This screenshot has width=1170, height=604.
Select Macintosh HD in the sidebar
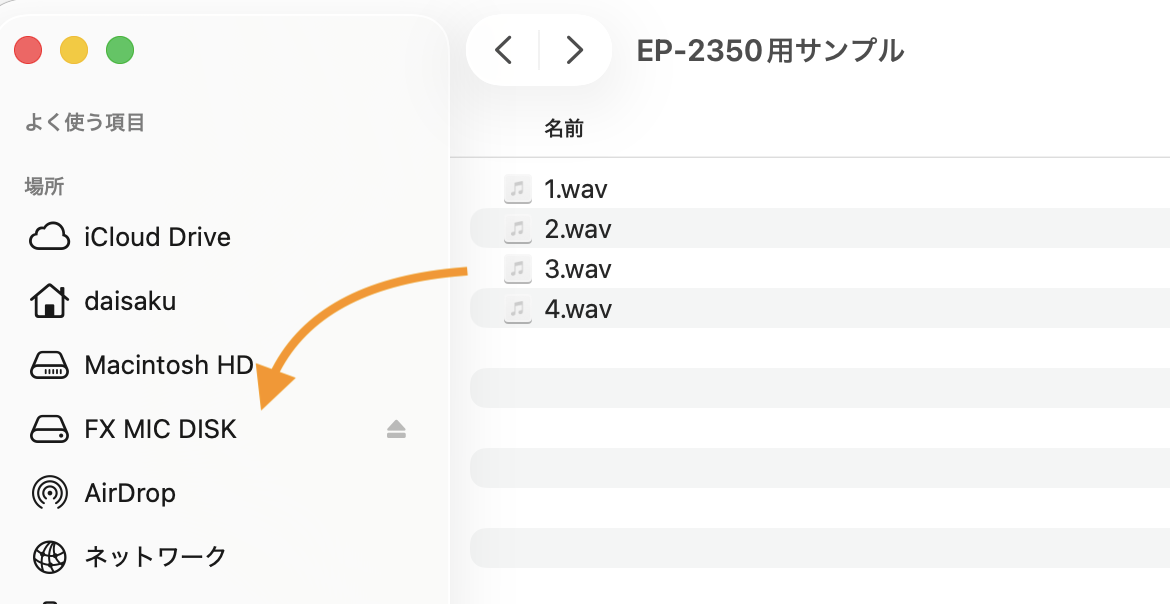coord(169,365)
